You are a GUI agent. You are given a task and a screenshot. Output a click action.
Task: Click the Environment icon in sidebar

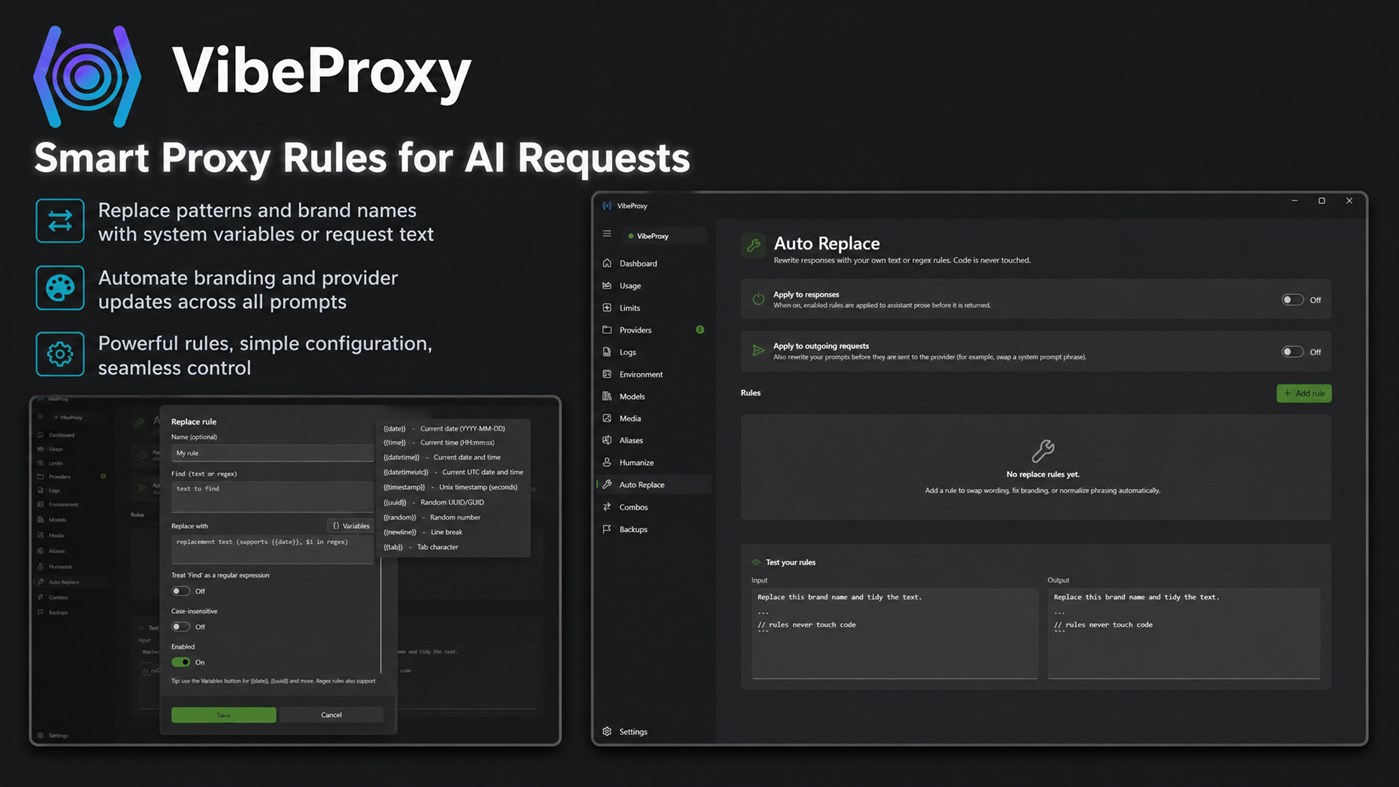607,374
